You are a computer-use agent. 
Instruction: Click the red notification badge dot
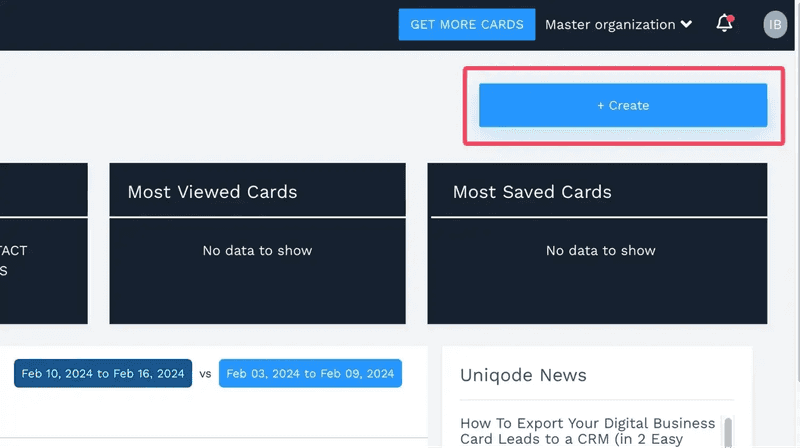tap(730, 18)
